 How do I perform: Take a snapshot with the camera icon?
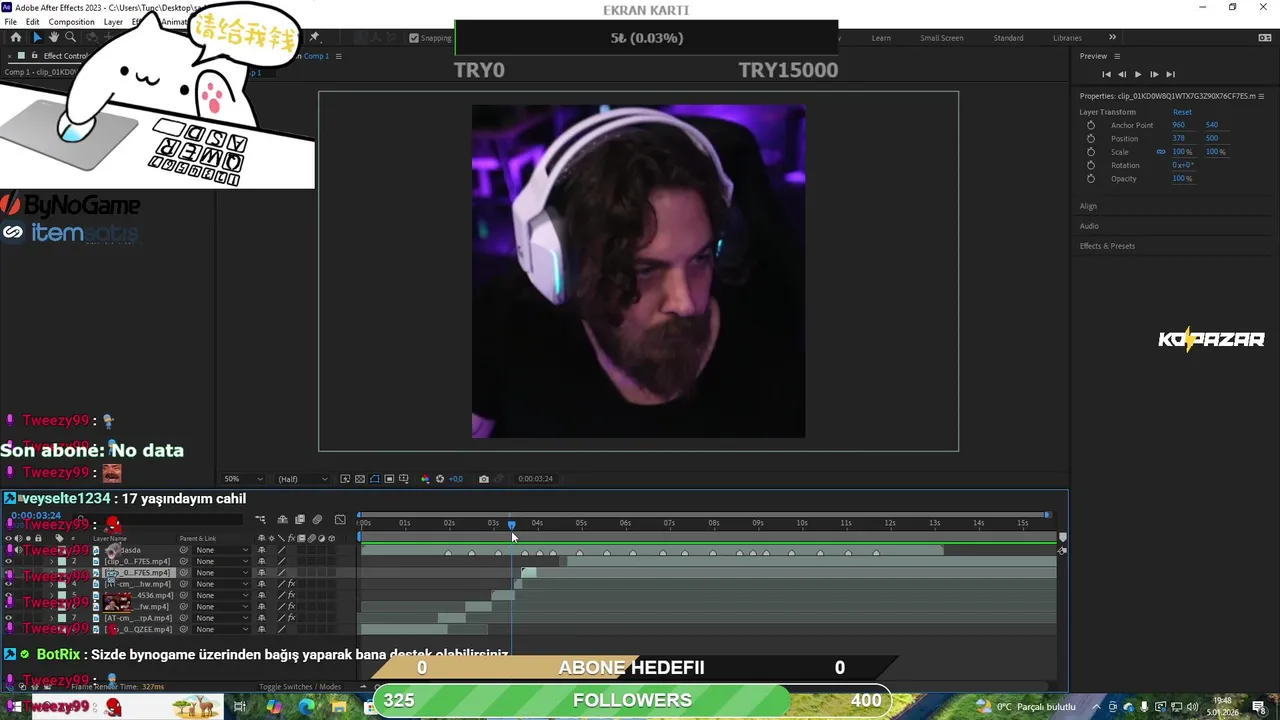click(x=484, y=479)
